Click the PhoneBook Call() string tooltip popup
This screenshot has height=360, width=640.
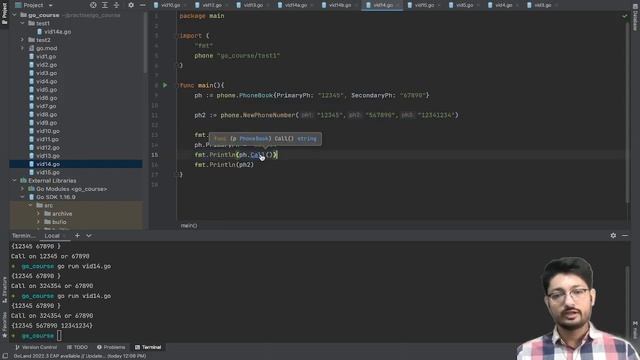coord(265,139)
